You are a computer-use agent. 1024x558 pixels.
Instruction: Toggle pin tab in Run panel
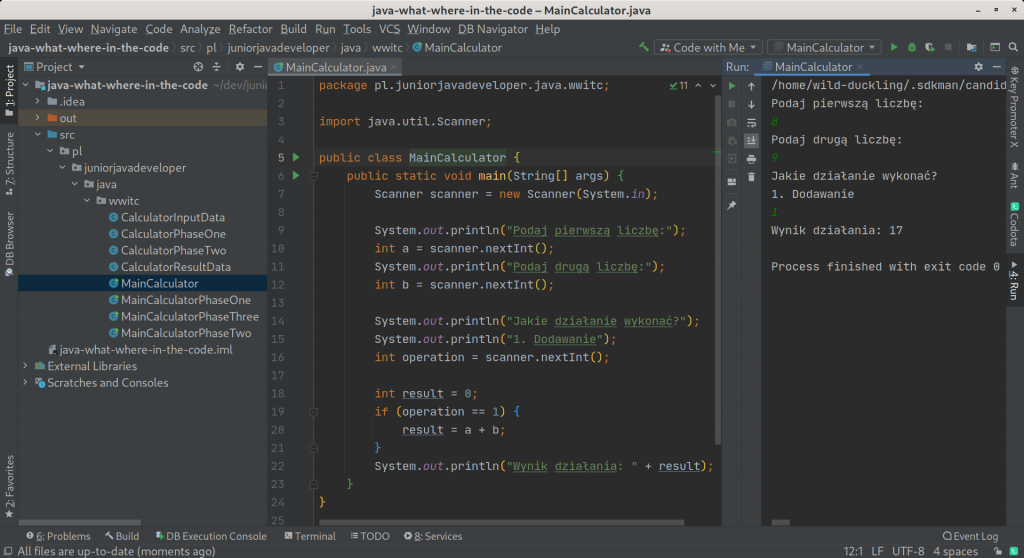[x=732, y=205]
